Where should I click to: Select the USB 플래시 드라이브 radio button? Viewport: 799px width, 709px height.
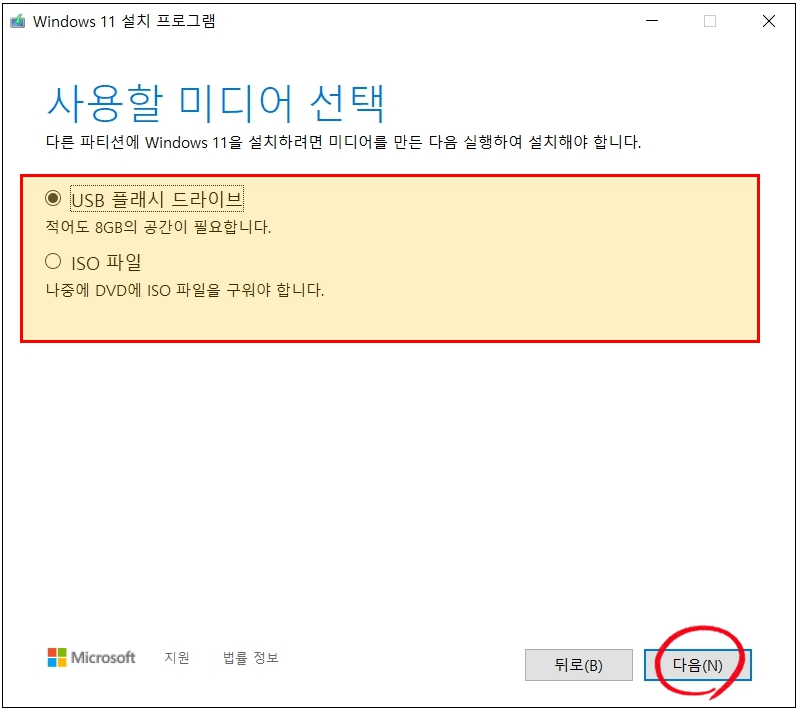point(53,198)
